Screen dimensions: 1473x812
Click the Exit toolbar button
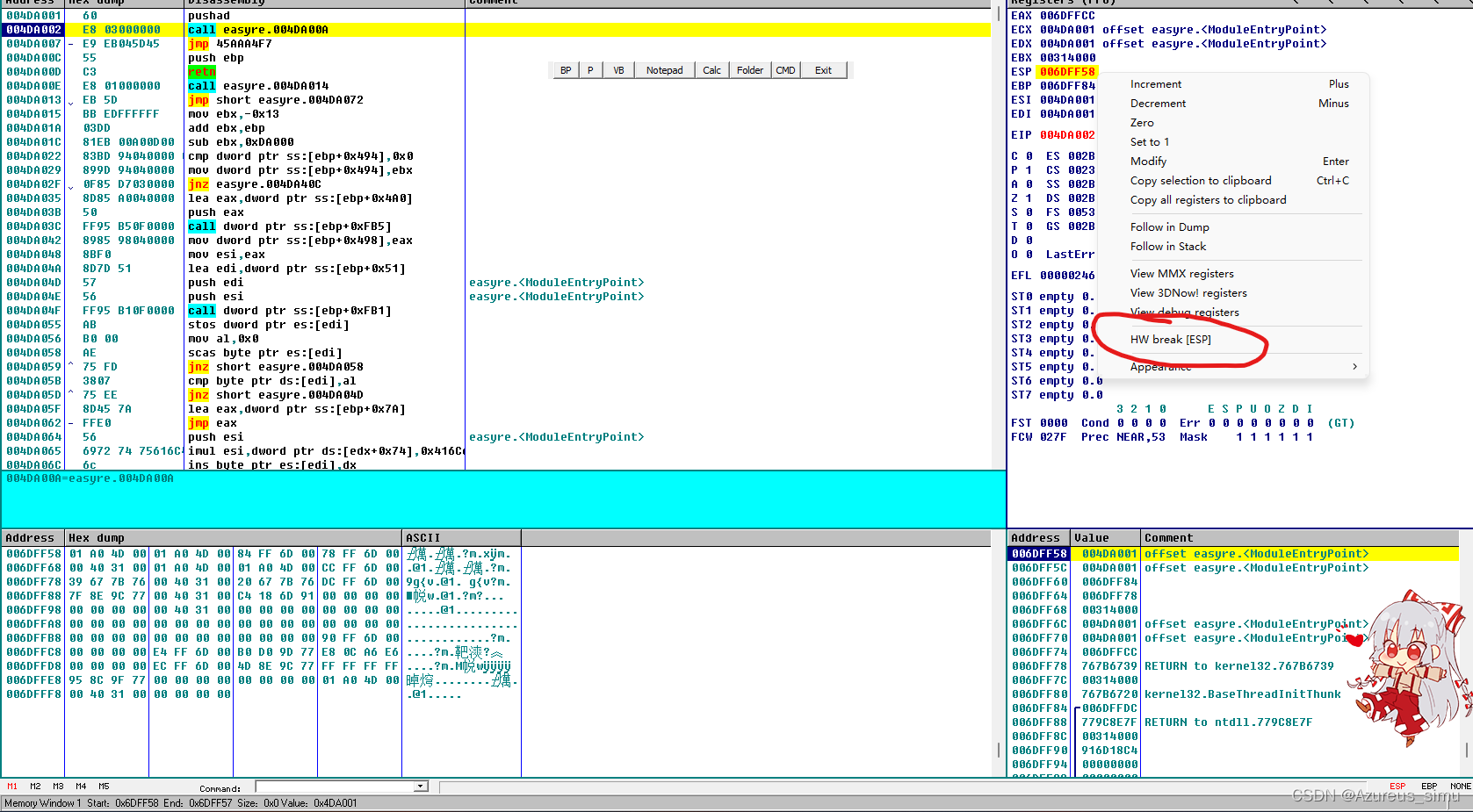823,70
